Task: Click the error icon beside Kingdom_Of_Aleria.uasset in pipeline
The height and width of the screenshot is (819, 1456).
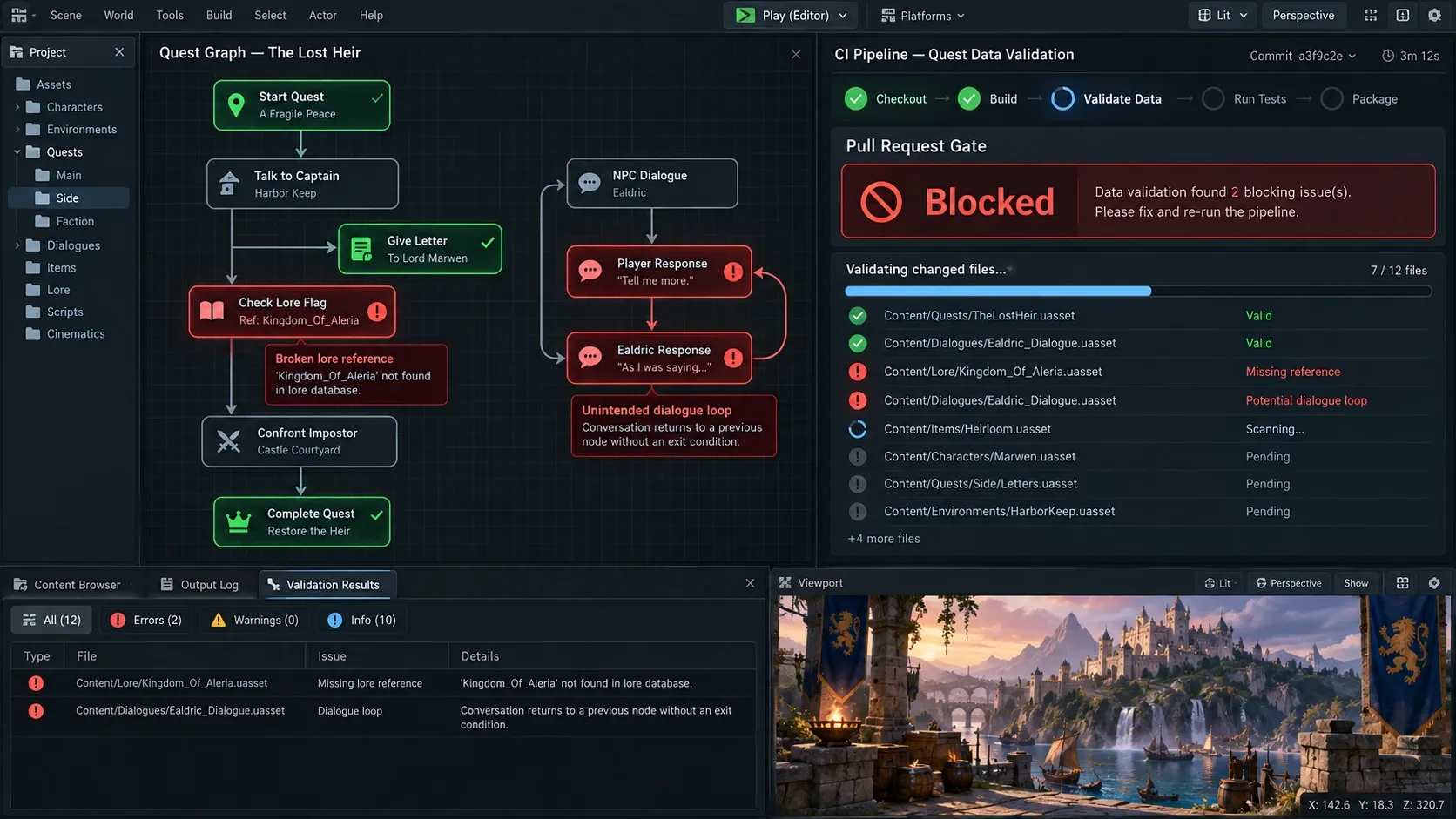Action: (x=858, y=372)
